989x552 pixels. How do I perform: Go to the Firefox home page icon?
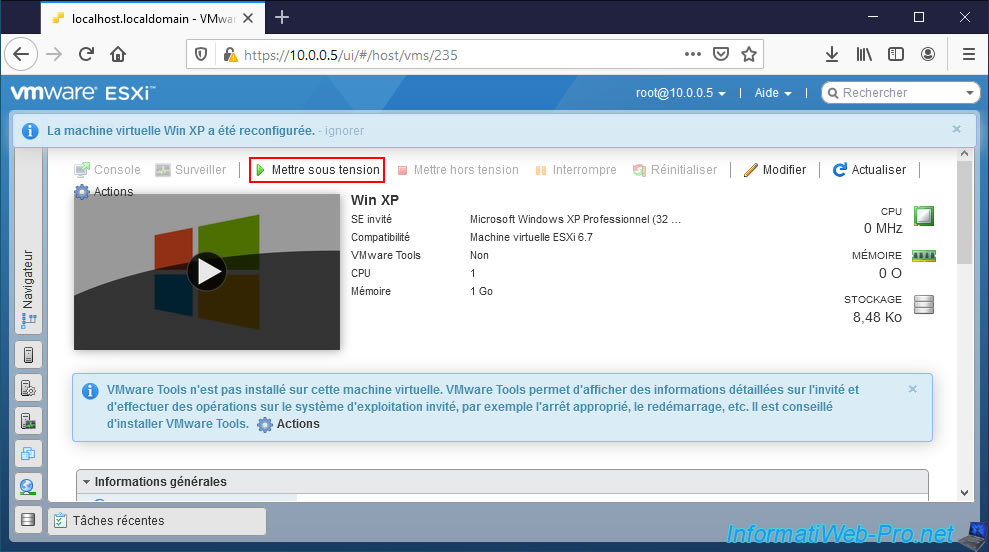(x=118, y=54)
